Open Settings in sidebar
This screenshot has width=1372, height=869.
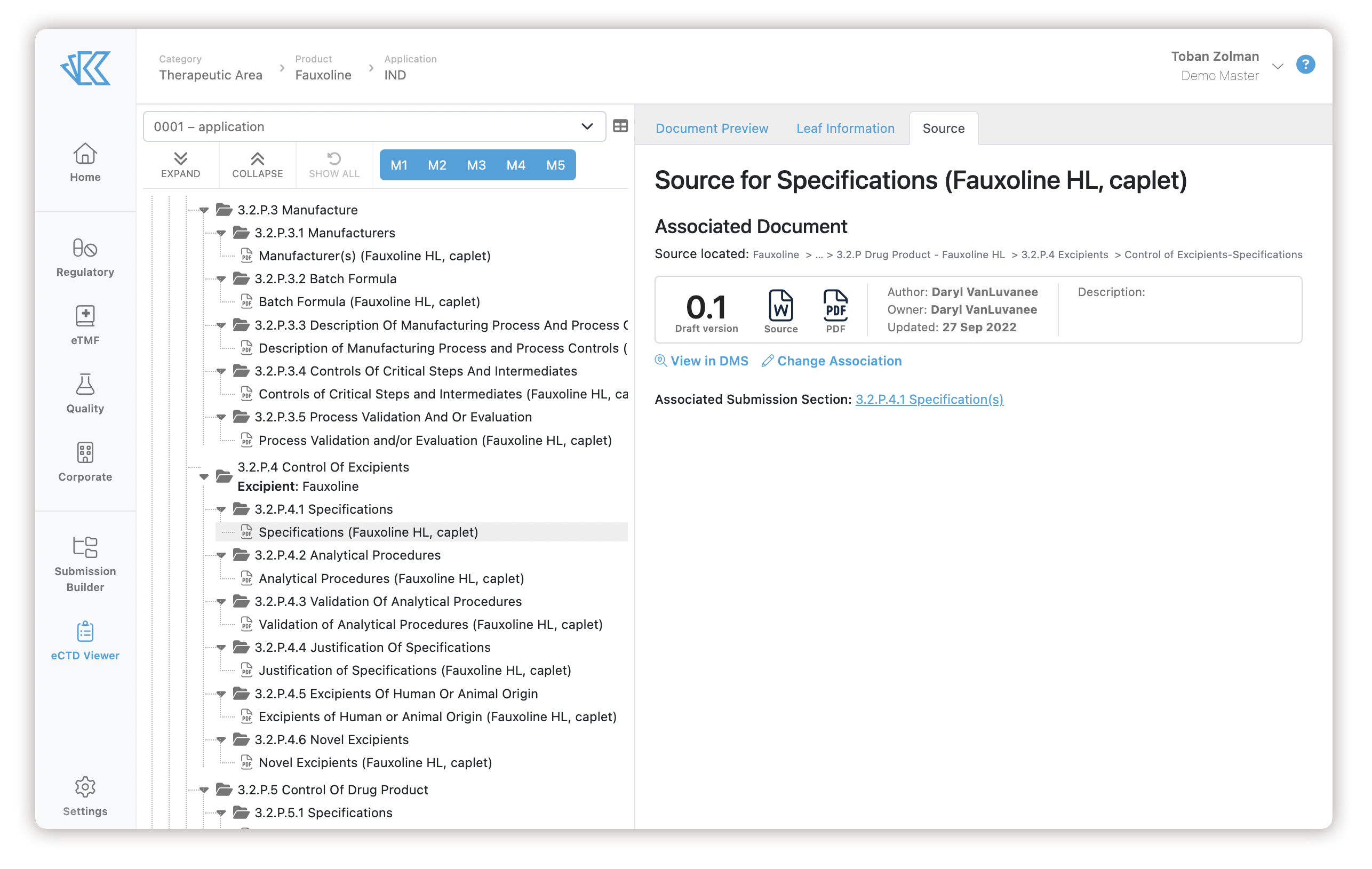pyautogui.click(x=85, y=796)
